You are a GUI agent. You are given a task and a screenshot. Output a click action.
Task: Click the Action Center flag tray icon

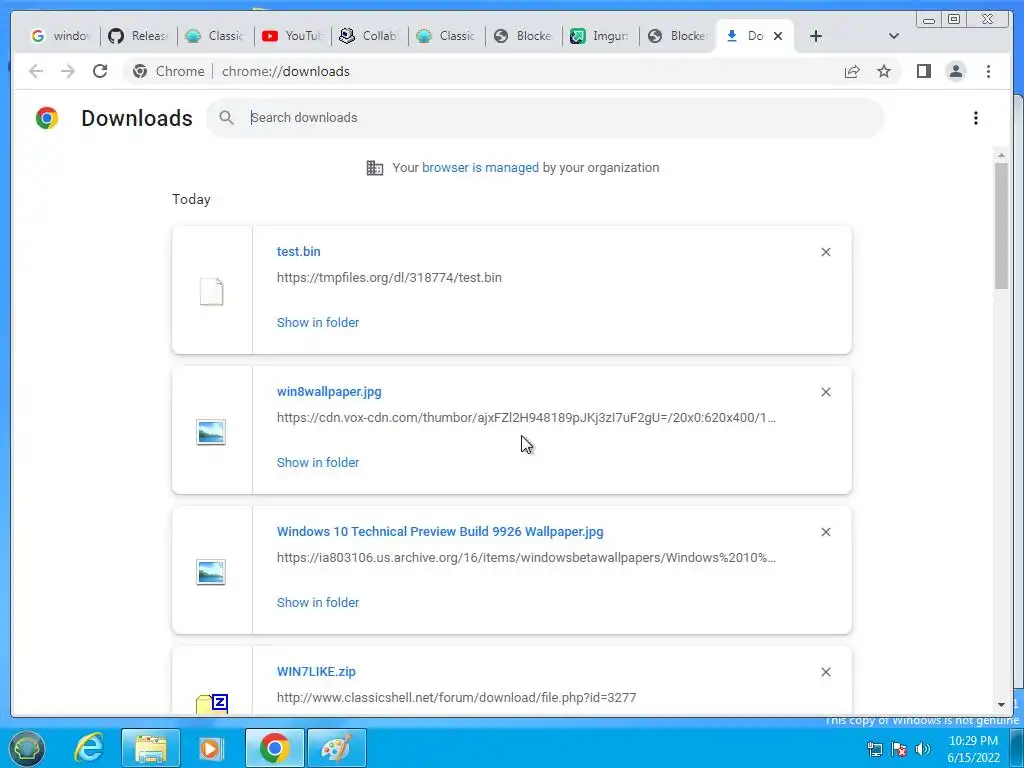(899, 749)
